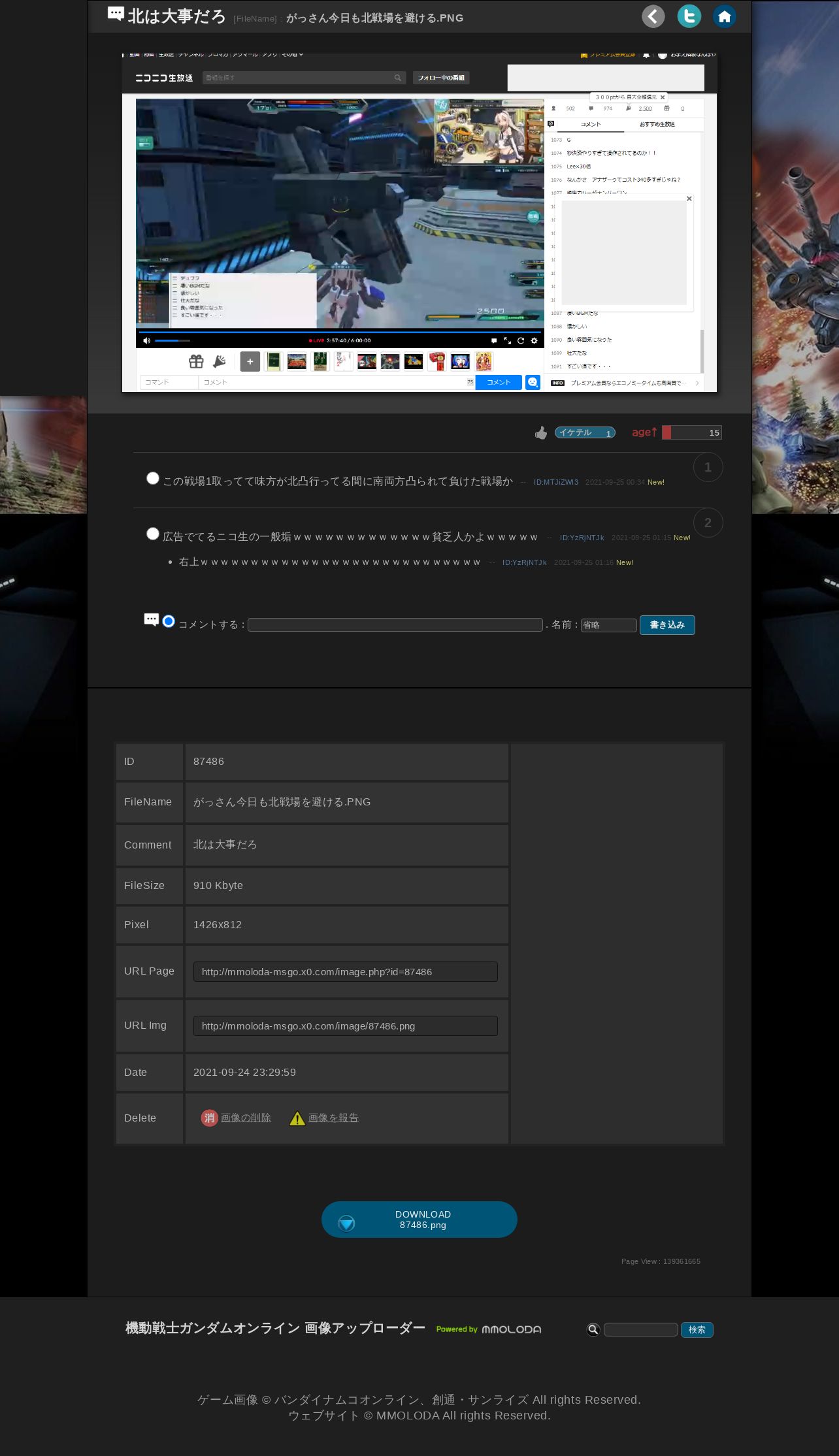Focus the footer search input box
This screenshot has width=839, height=1456.
tap(641, 1330)
